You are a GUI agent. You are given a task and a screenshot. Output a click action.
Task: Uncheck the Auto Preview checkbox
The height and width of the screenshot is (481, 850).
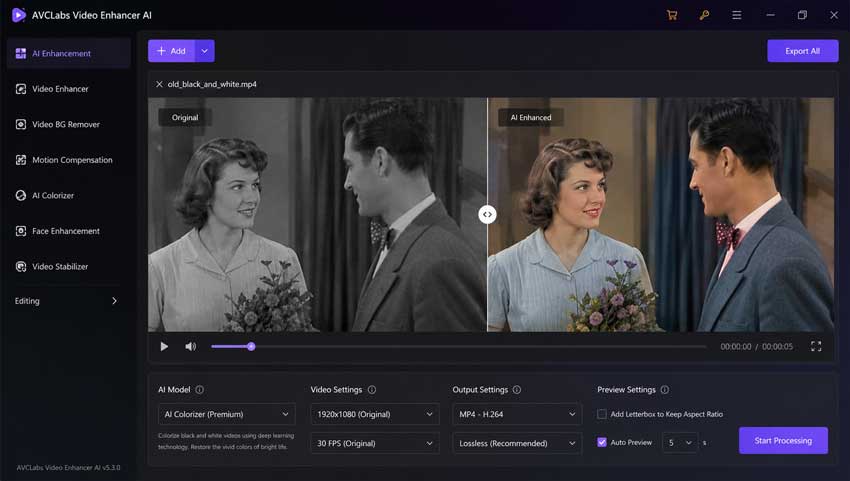(602, 442)
